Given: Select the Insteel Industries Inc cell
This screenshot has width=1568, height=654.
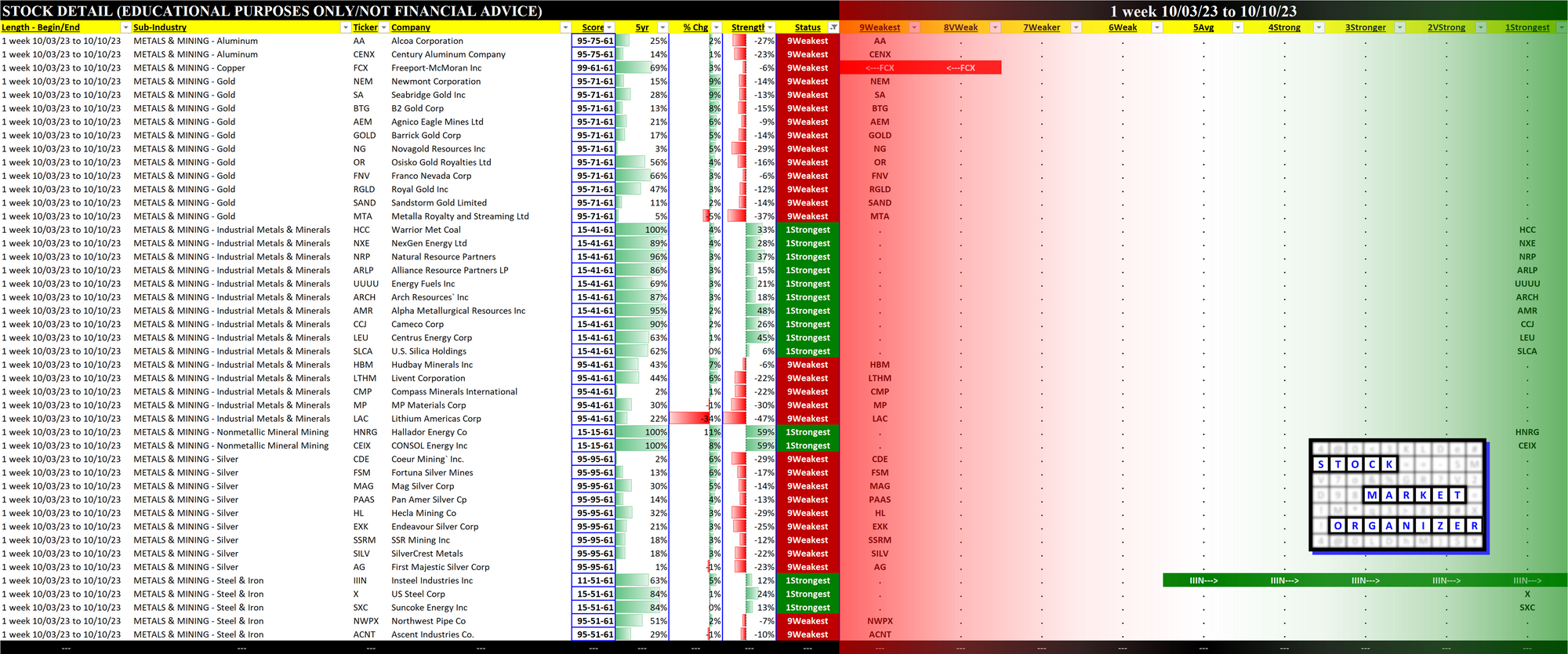Looking at the screenshot, I should coord(481,580).
